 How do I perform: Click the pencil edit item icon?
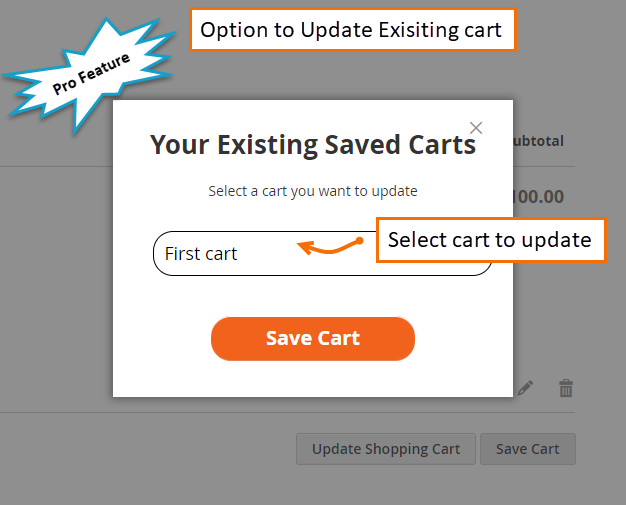[x=526, y=388]
